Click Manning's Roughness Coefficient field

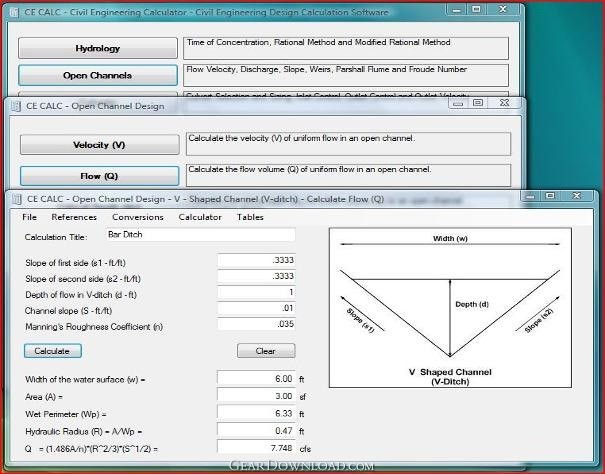coord(256,324)
